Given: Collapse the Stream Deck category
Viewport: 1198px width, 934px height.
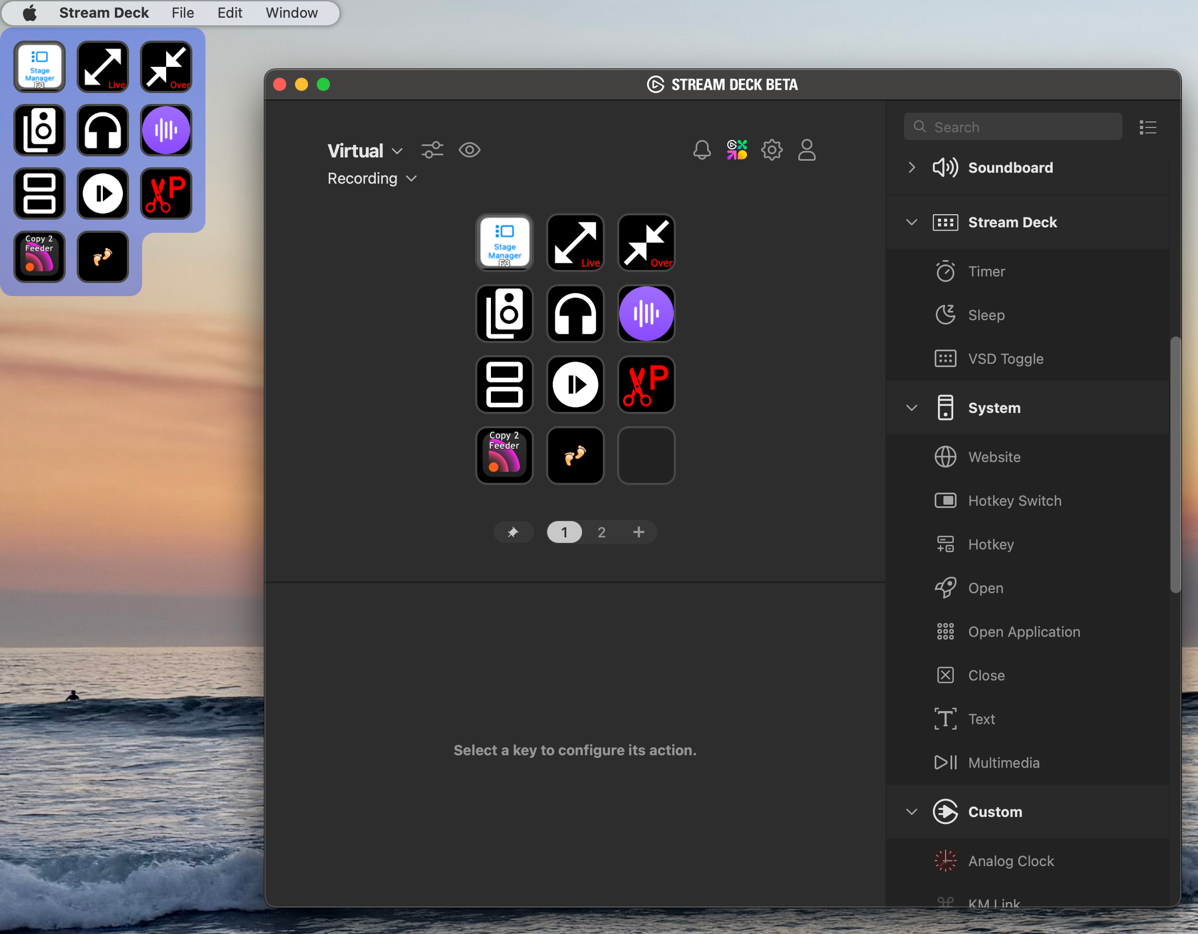Looking at the screenshot, I should point(911,222).
